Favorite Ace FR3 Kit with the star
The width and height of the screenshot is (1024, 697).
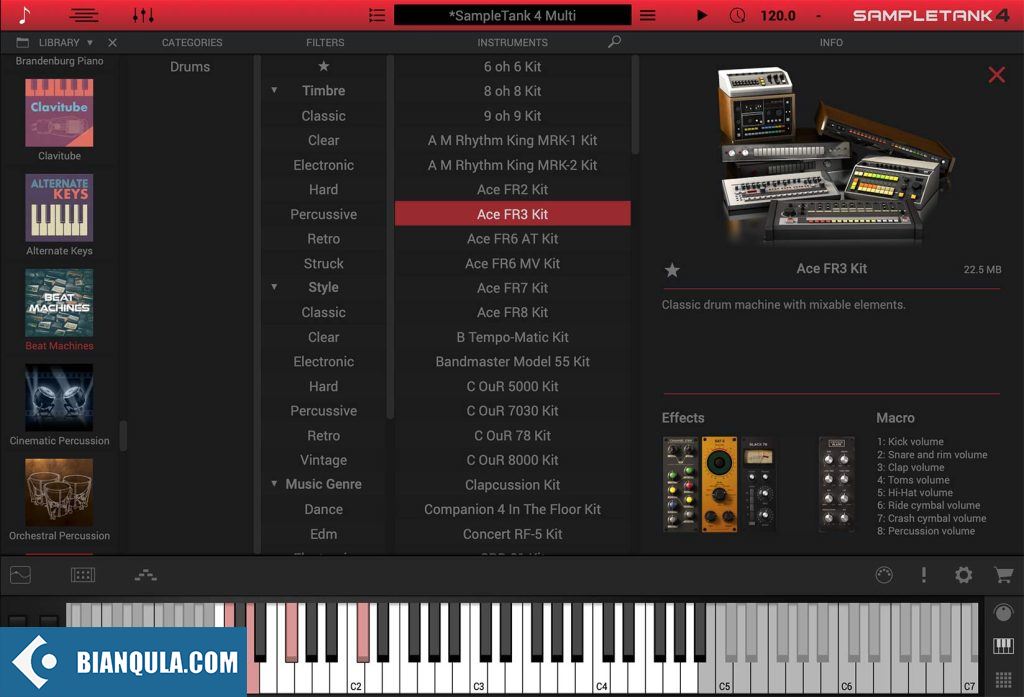pos(672,270)
